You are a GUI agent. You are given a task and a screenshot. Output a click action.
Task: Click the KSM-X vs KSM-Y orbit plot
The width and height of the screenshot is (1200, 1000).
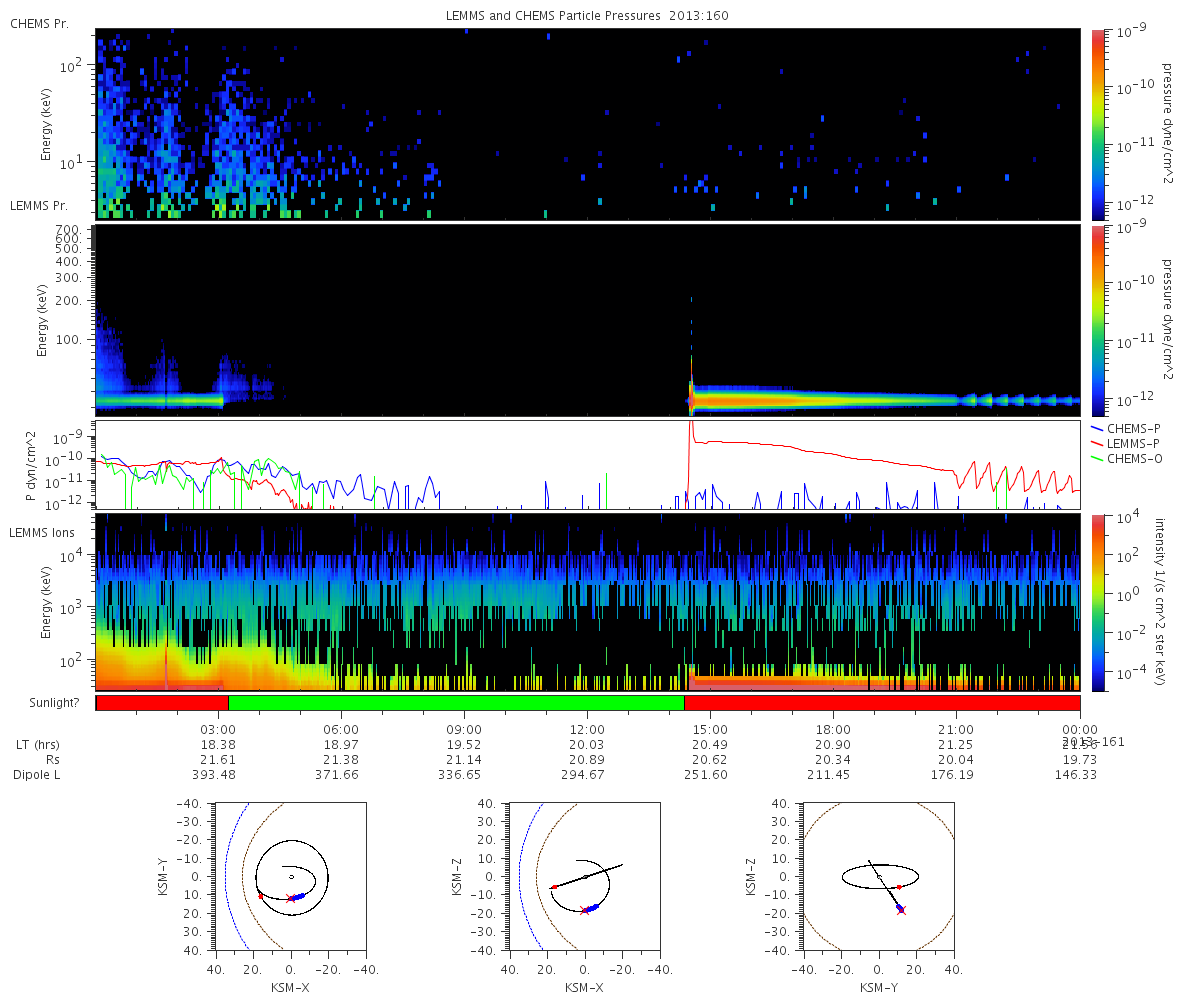tap(290, 876)
